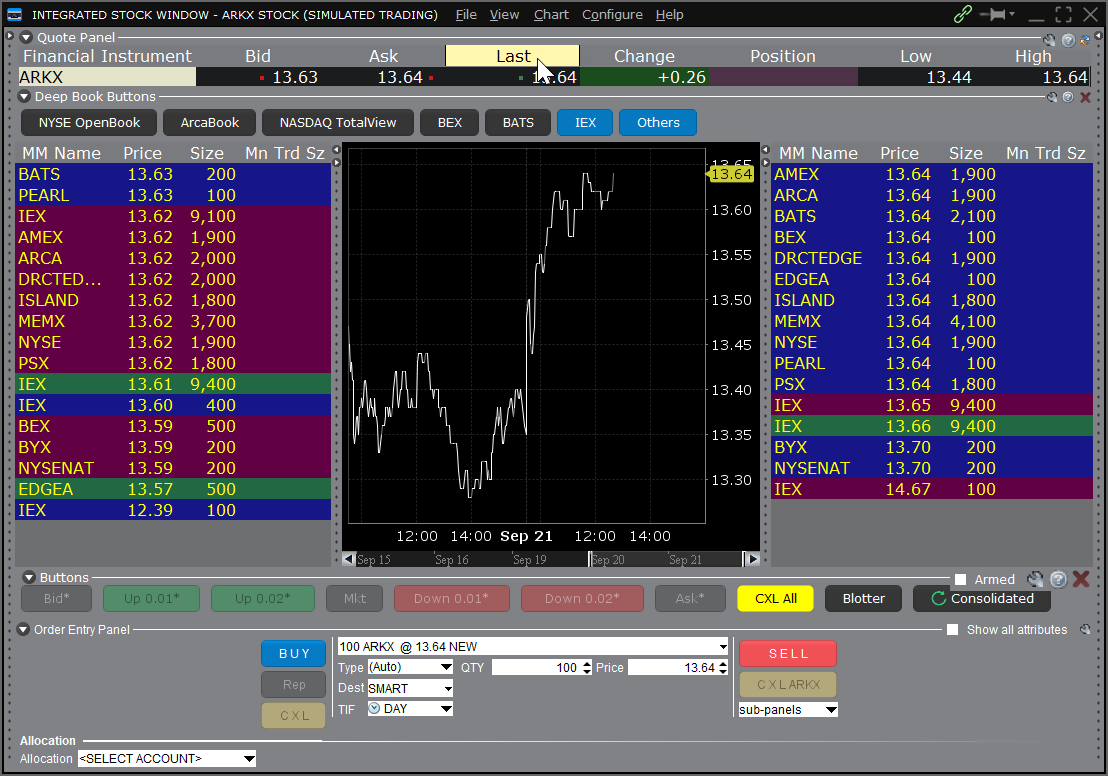The width and height of the screenshot is (1108, 776).
Task: Click the Buttons panel help icon
Action: pos(1058,579)
